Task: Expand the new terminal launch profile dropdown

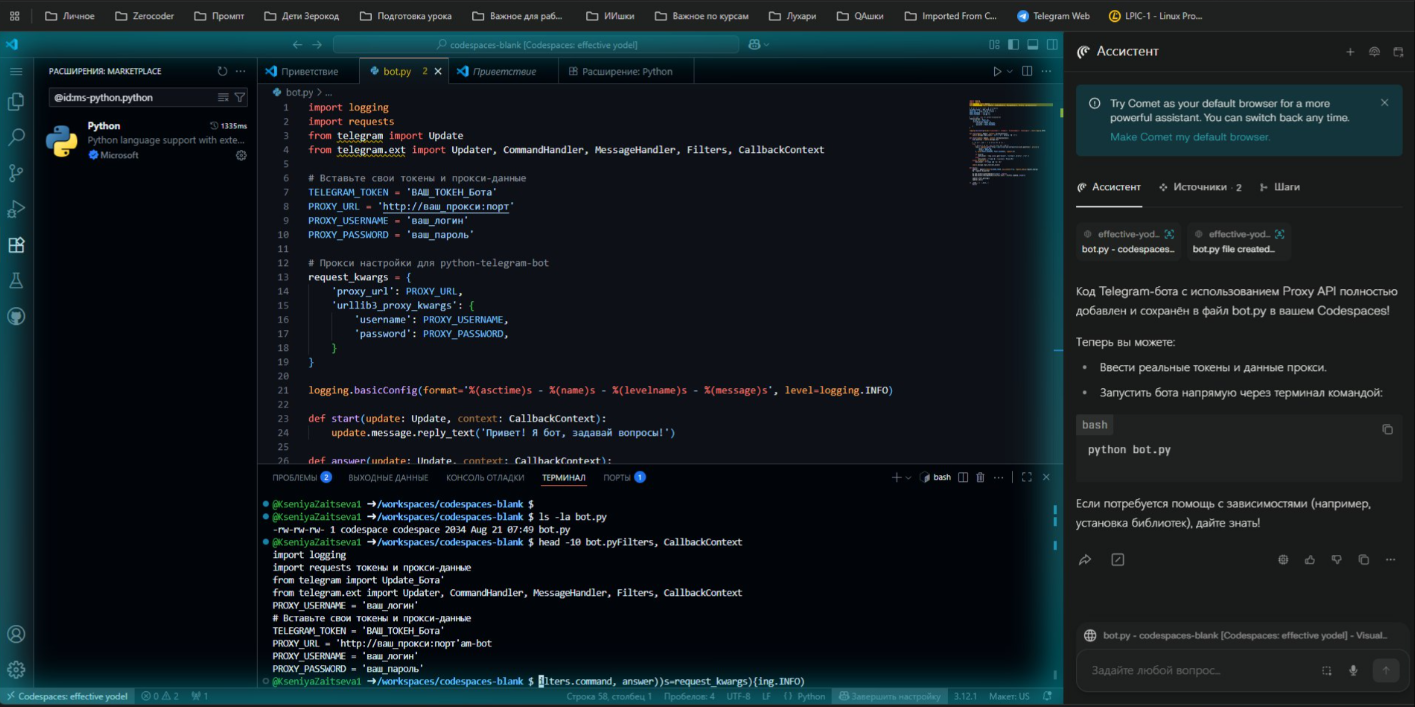Action: pyautogui.click(x=908, y=478)
